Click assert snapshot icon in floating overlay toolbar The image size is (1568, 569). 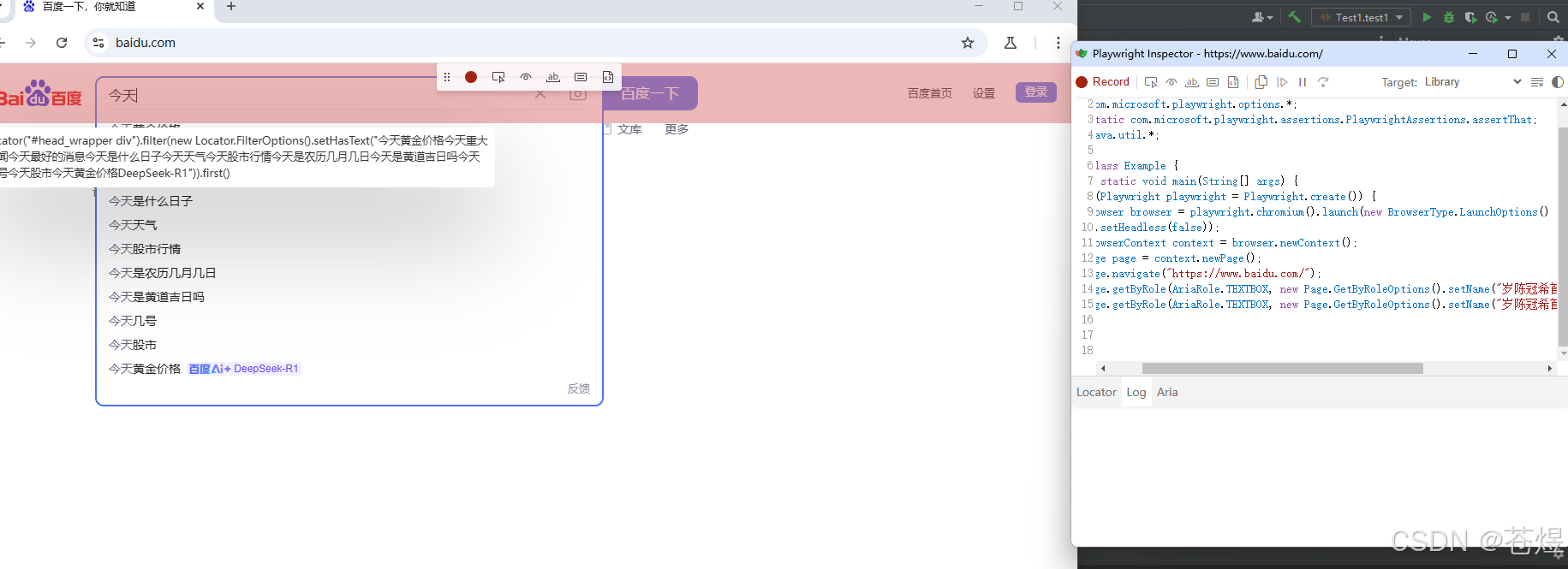(608, 77)
